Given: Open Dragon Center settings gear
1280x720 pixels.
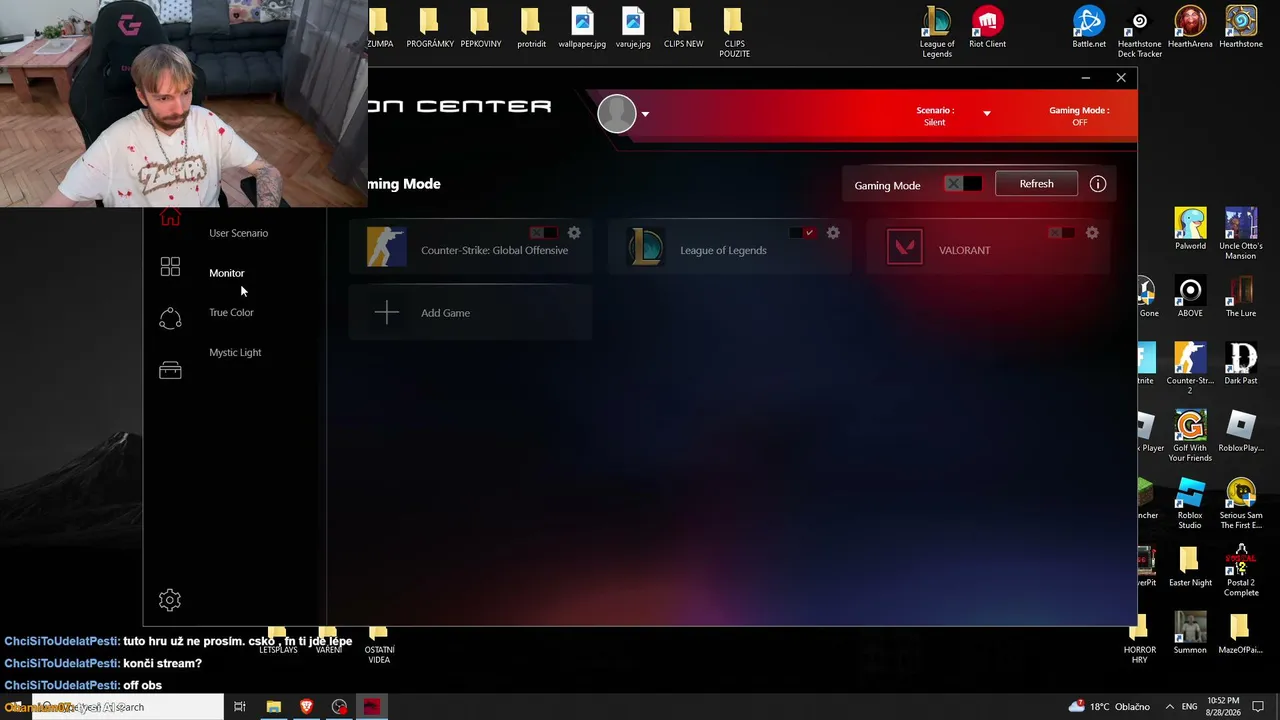Looking at the screenshot, I should pyautogui.click(x=170, y=600).
